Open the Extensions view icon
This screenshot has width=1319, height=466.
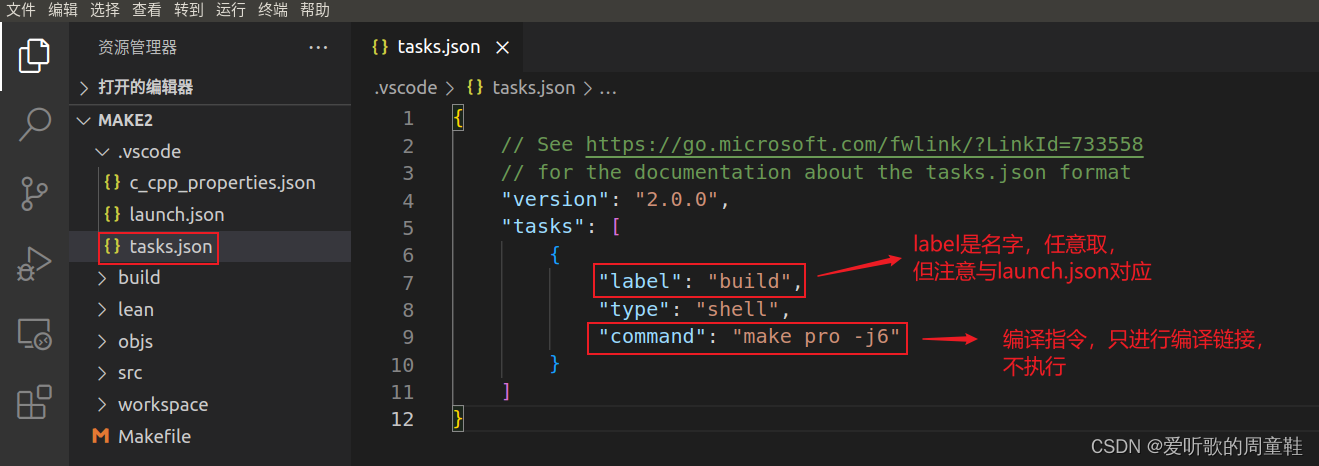pos(34,402)
